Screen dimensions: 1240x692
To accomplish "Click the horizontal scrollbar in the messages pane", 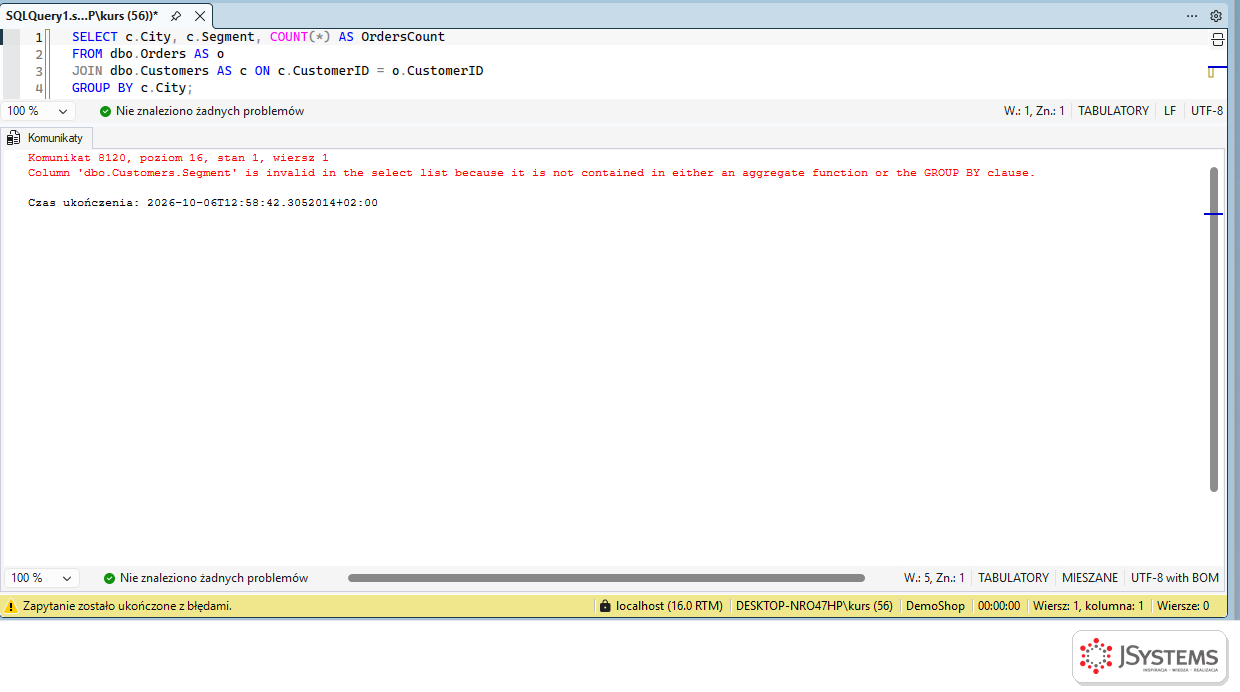I will (606, 578).
